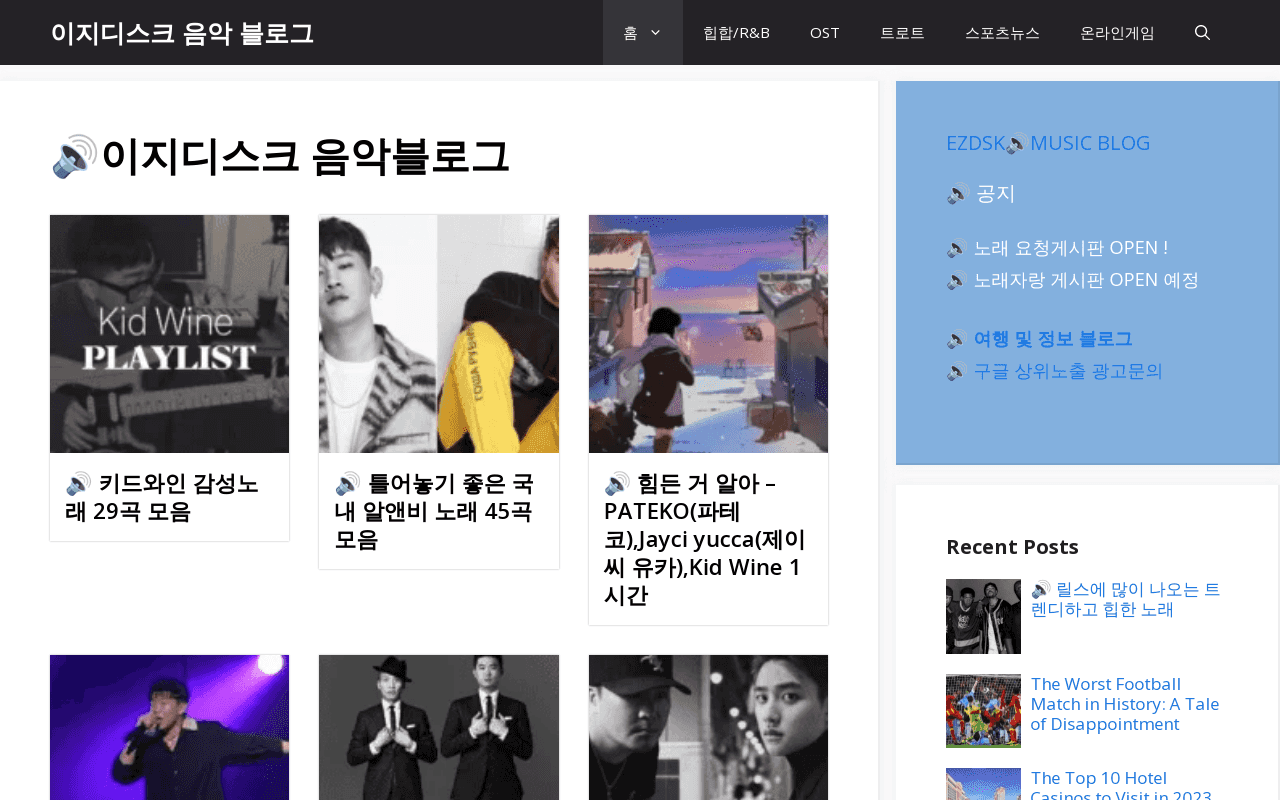
Task: Click the R&B singers post thumbnail image
Action: [439, 334]
